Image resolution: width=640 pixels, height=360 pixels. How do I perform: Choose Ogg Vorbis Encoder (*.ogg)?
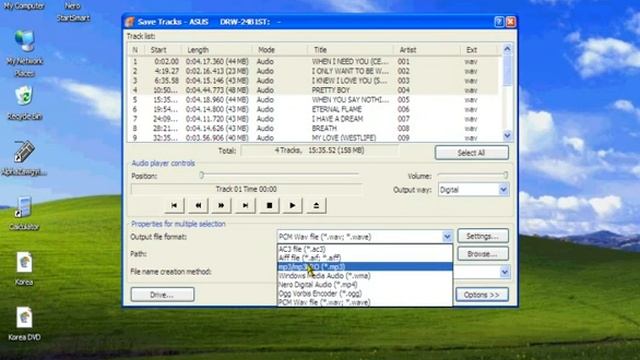[x=364, y=293]
